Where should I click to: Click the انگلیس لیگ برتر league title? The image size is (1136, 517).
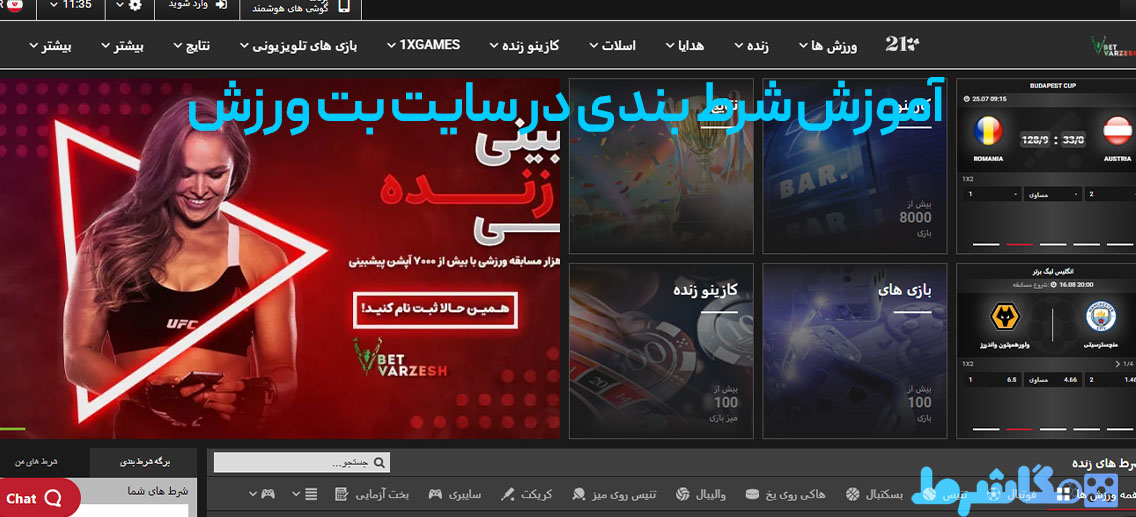(1053, 271)
